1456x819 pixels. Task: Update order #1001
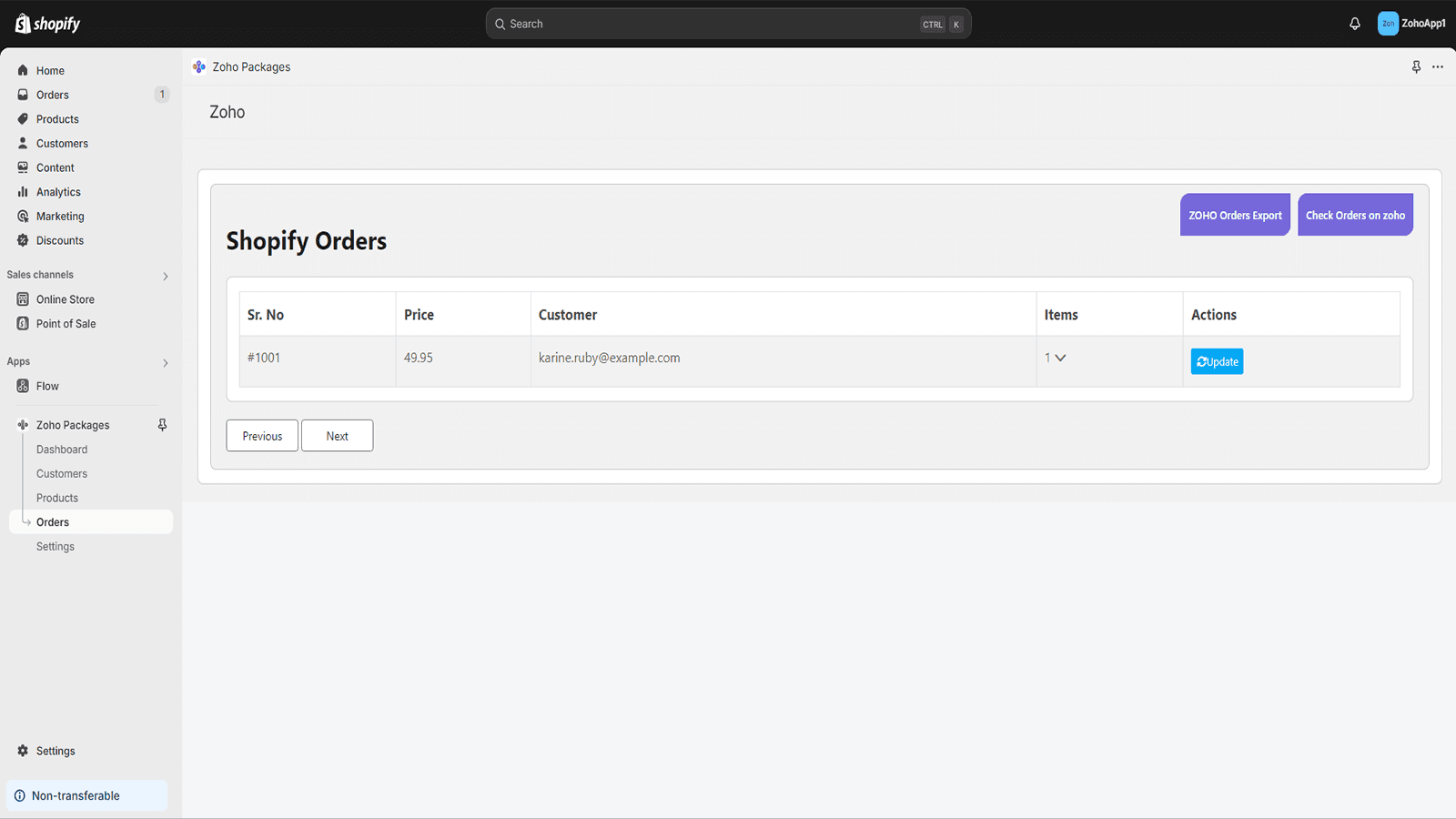(x=1216, y=361)
